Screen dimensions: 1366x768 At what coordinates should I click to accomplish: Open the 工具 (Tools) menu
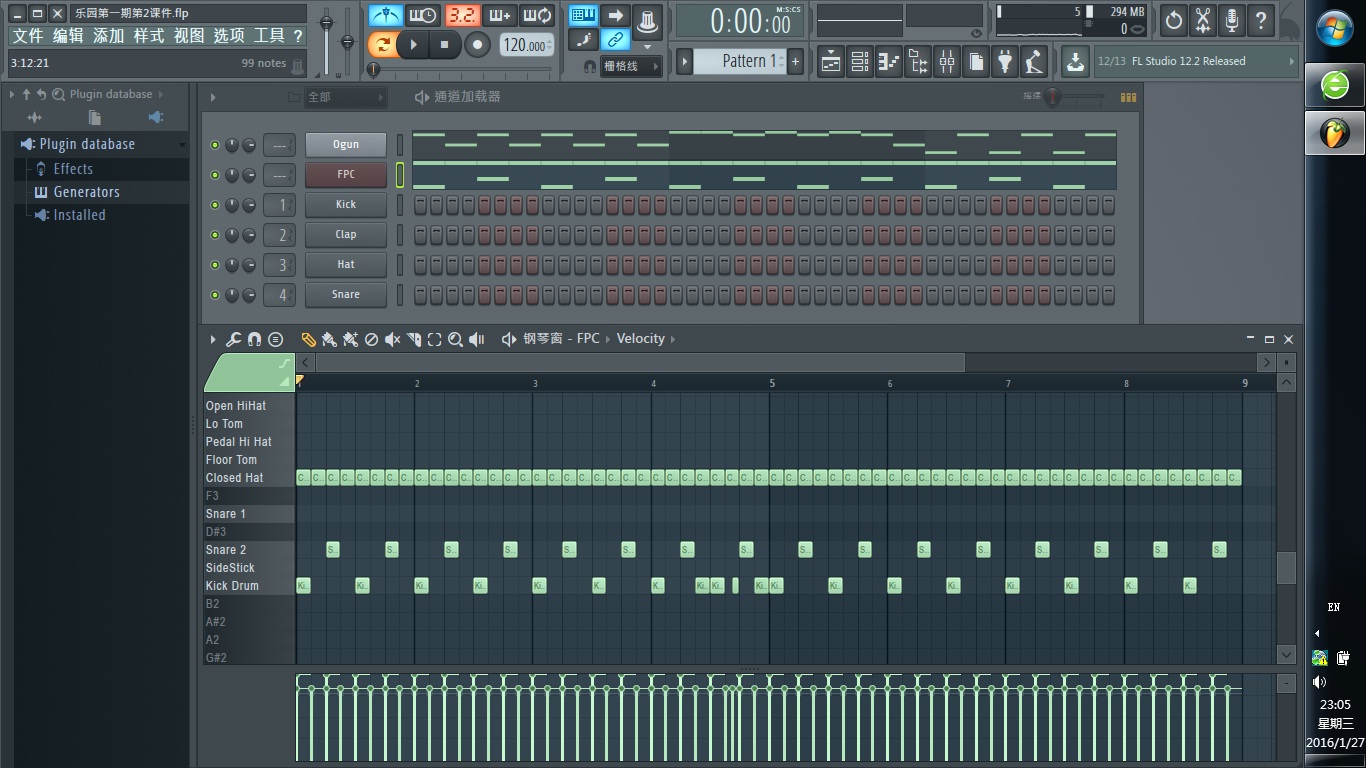pyautogui.click(x=268, y=36)
